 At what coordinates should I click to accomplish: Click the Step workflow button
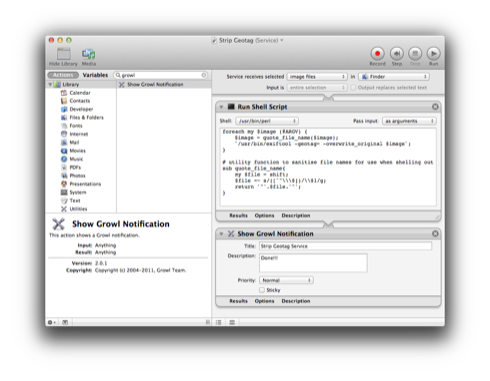click(397, 53)
